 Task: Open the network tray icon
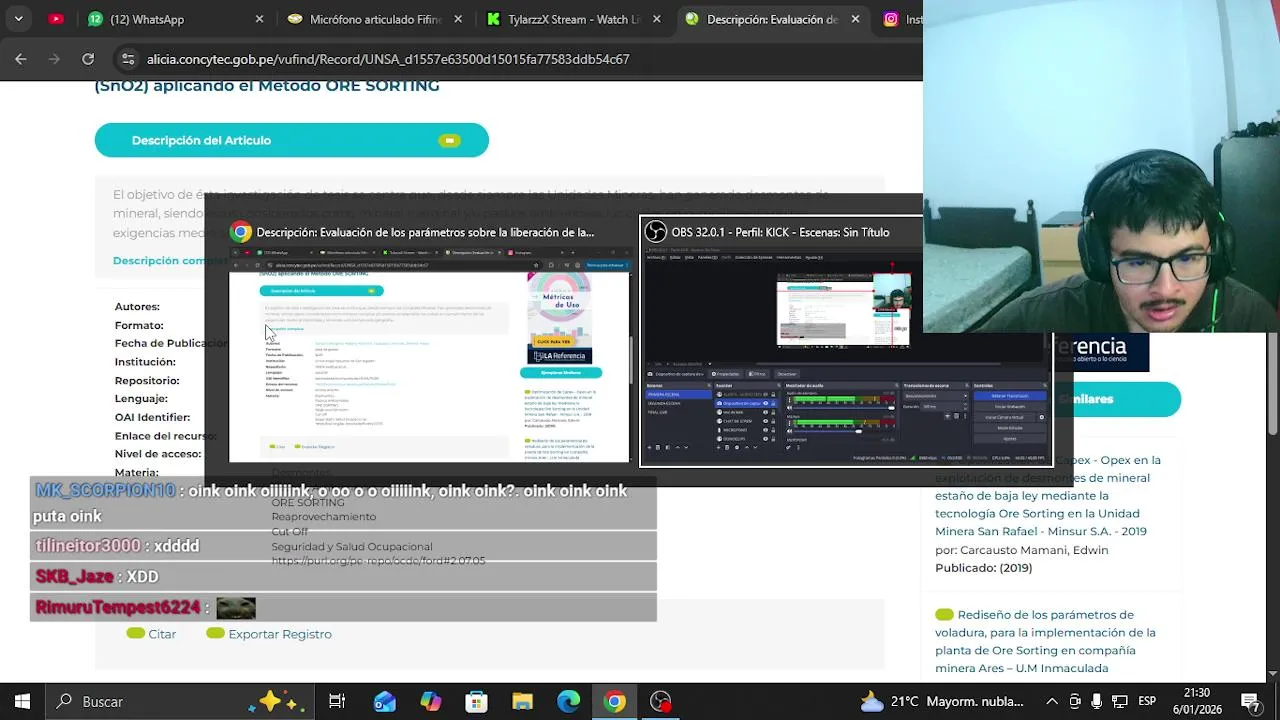click(x=1119, y=702)
